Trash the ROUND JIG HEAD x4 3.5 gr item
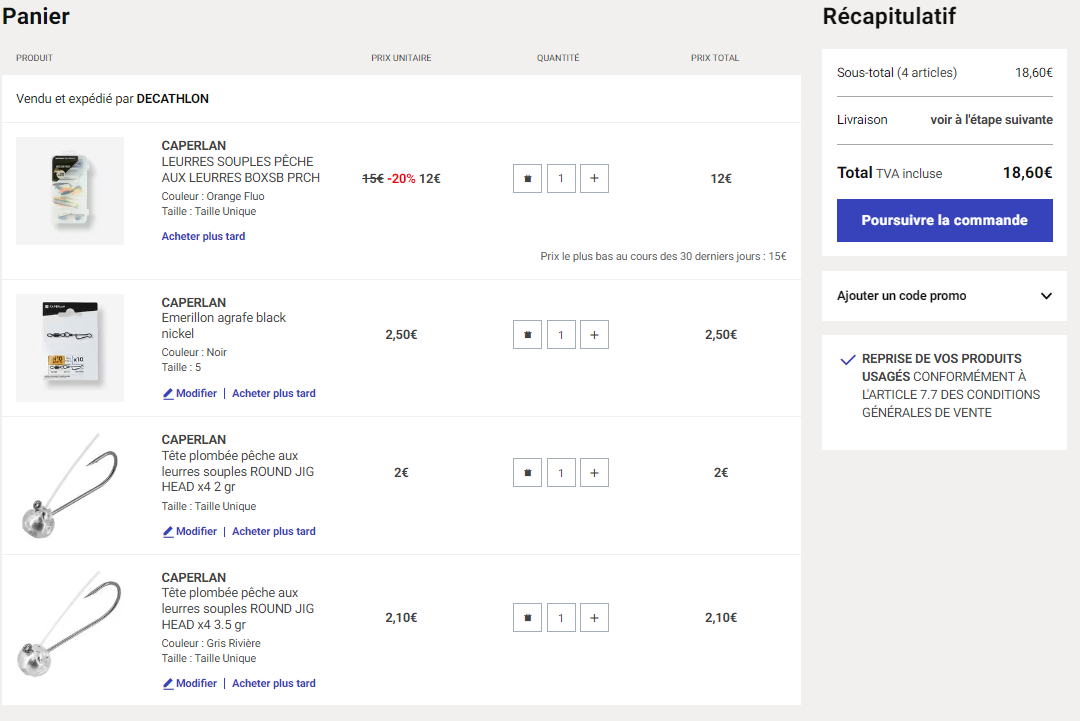The image size is (1080, 721). click(527, 618)
